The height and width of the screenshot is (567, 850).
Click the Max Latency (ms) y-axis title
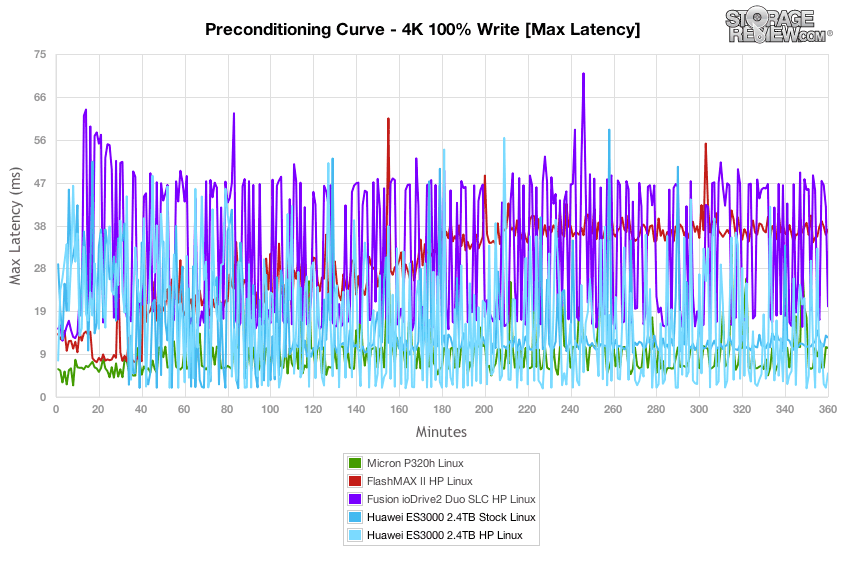(15, 225)
